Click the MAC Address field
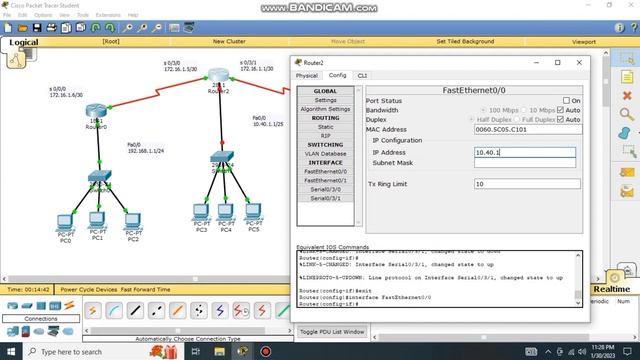Viewport: 640px width, 360px height. point(528,129)
